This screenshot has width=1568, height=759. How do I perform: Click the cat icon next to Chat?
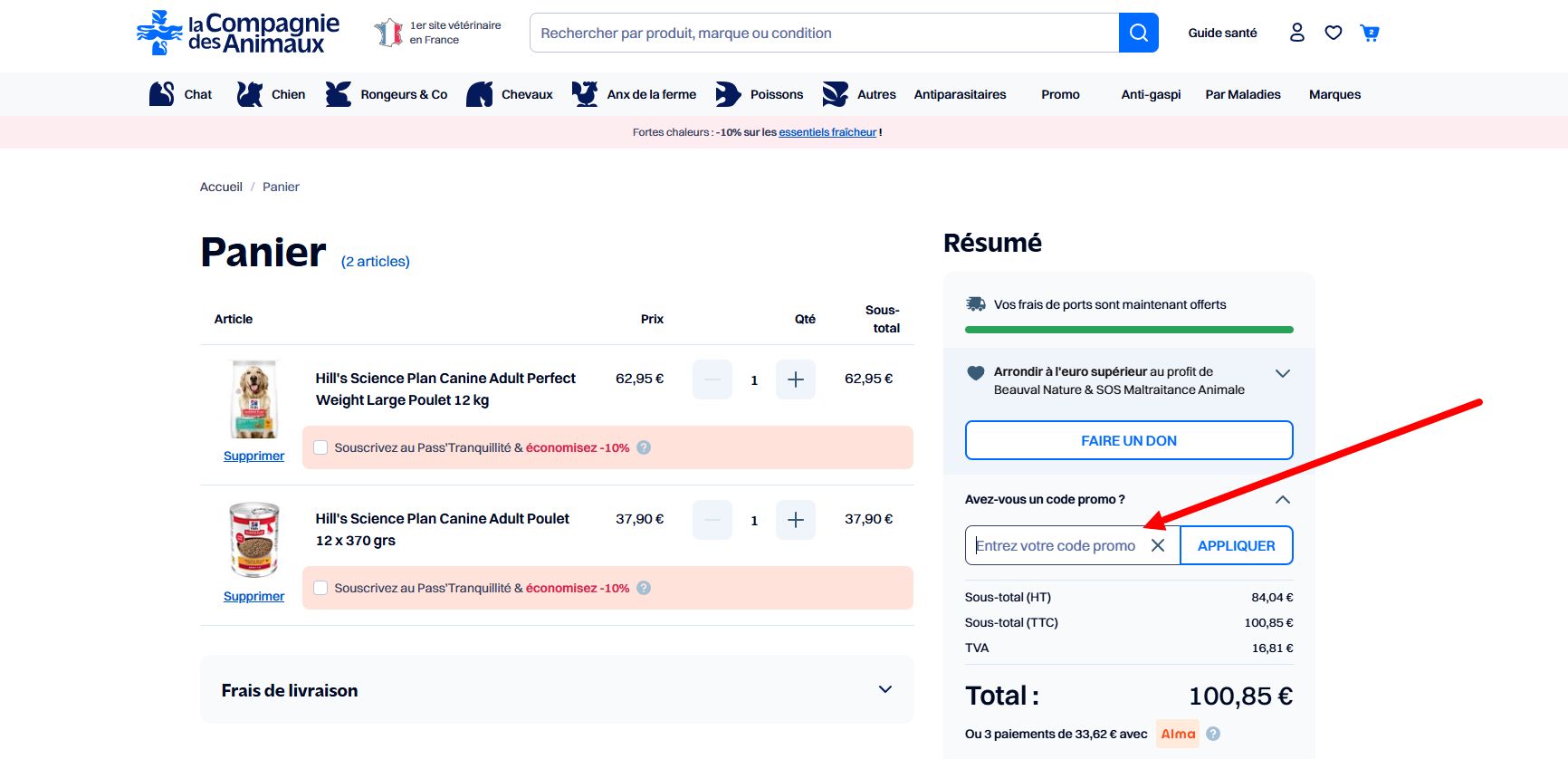[161, 94]
